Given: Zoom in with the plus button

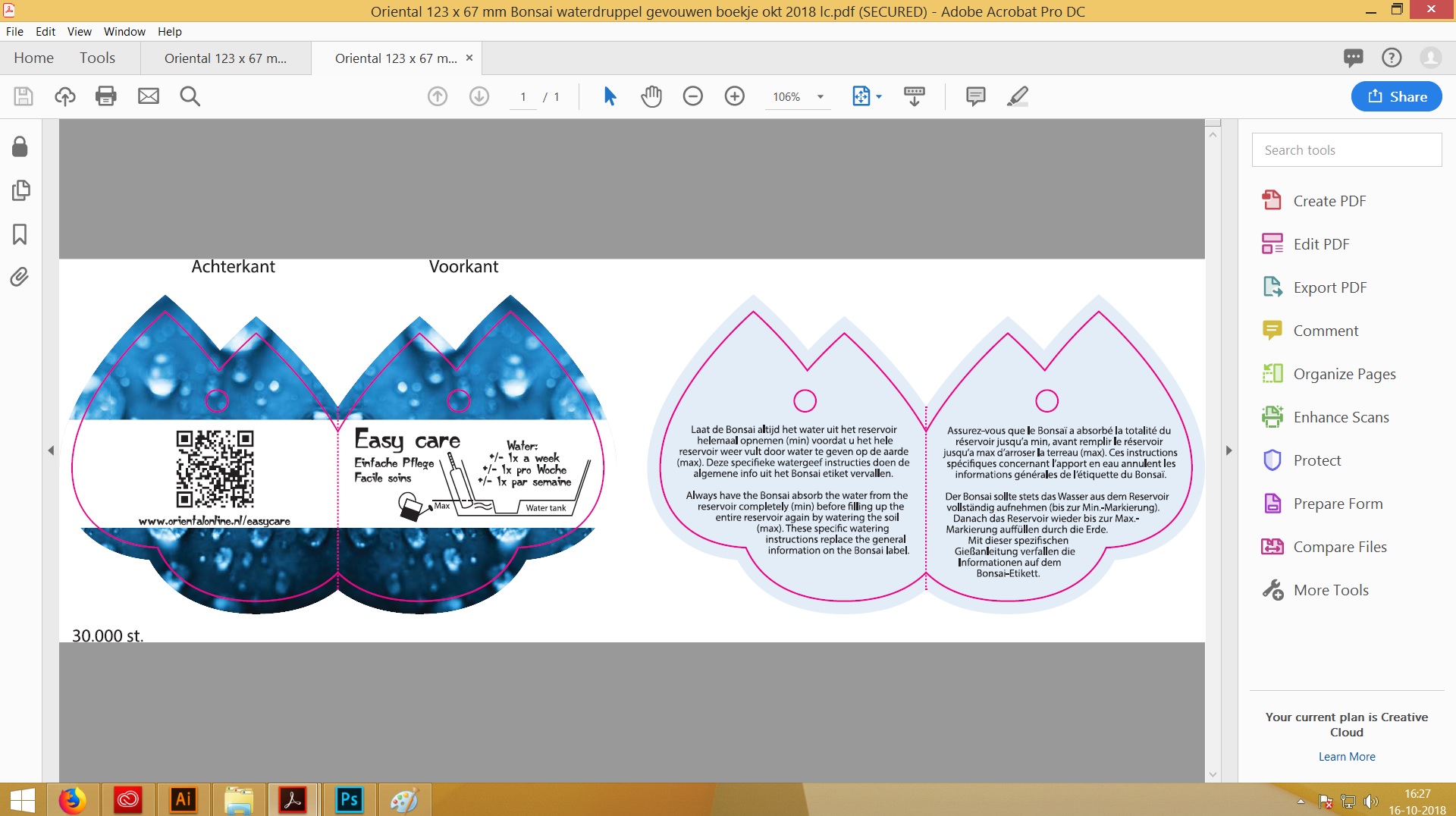Looking at the screenshot, I should (x=735, y=96).
